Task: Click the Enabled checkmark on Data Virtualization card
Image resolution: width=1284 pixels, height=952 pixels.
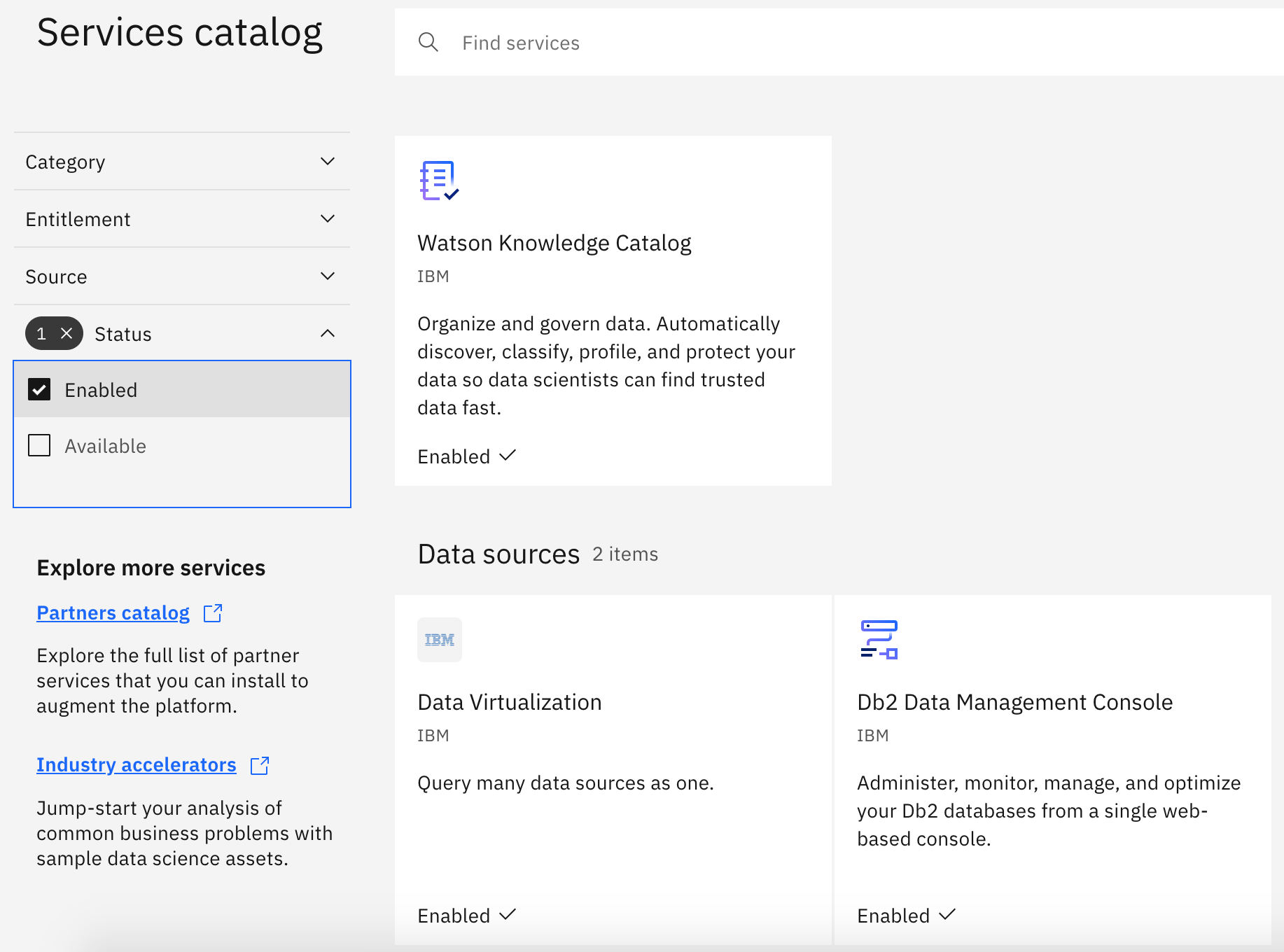Action: coord(508,915)
